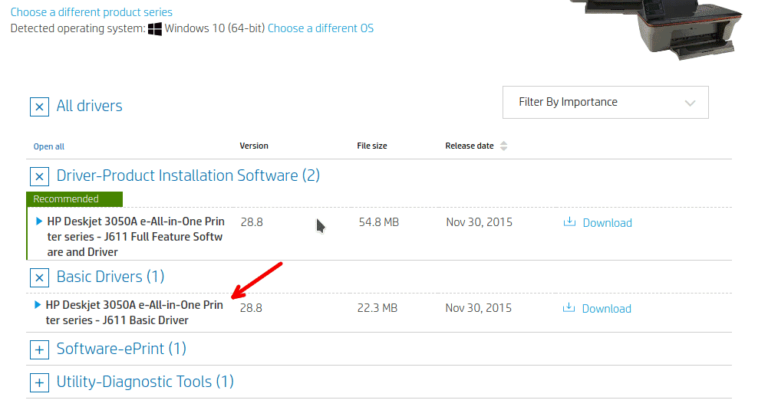Expand Full Feature Software driver details triangle
The image size is (768, 410).
pyautogui.click(x=39, y=221)
